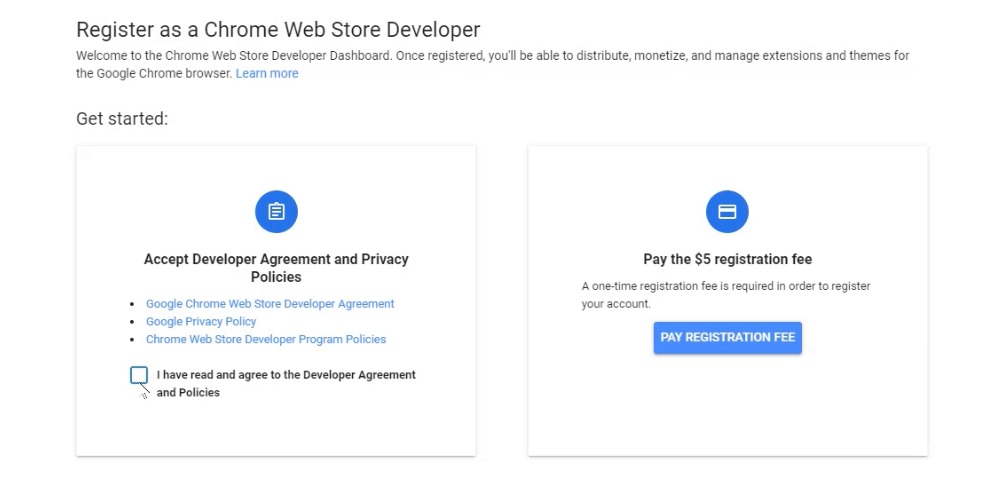Click the Pay Registration Fee button
This screenshot has height=497, width=994.
tap(728, 338)
